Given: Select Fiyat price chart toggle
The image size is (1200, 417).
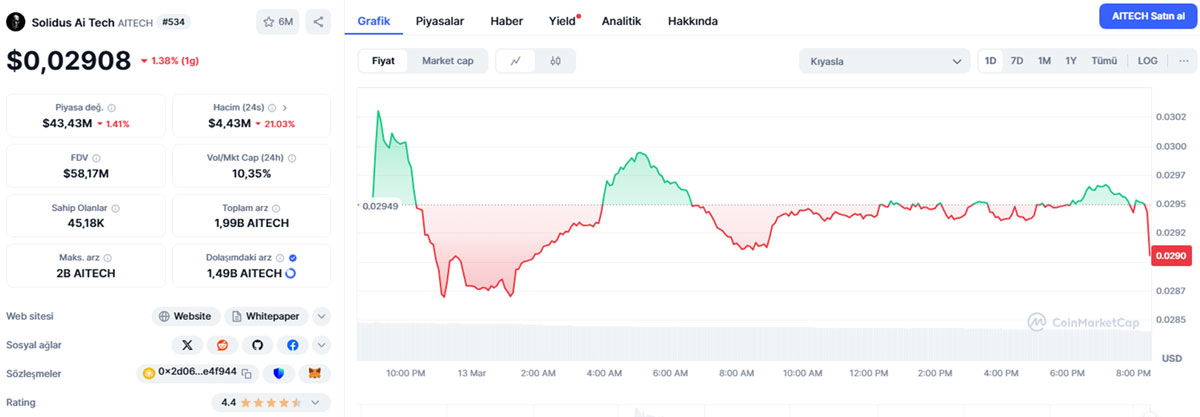Looking at the screenshot, I should tap(383, 61).
